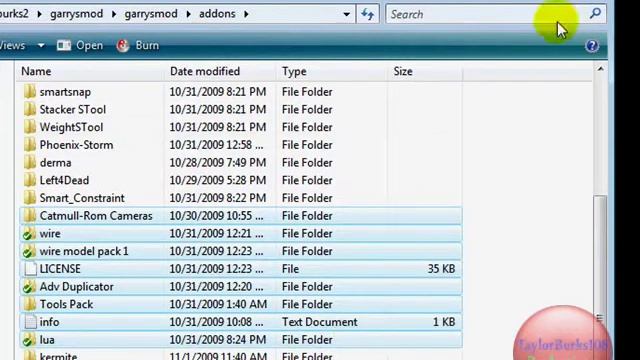Sort by the Size column header
The height and width of the screenshot is (360, 640).
424,71
